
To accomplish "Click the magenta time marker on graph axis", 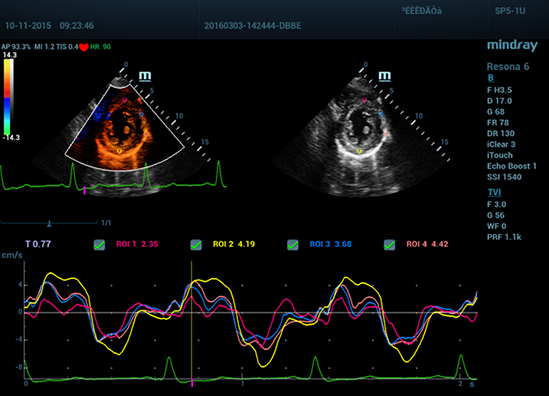I will pyautogui.click(x=192, y=383).
